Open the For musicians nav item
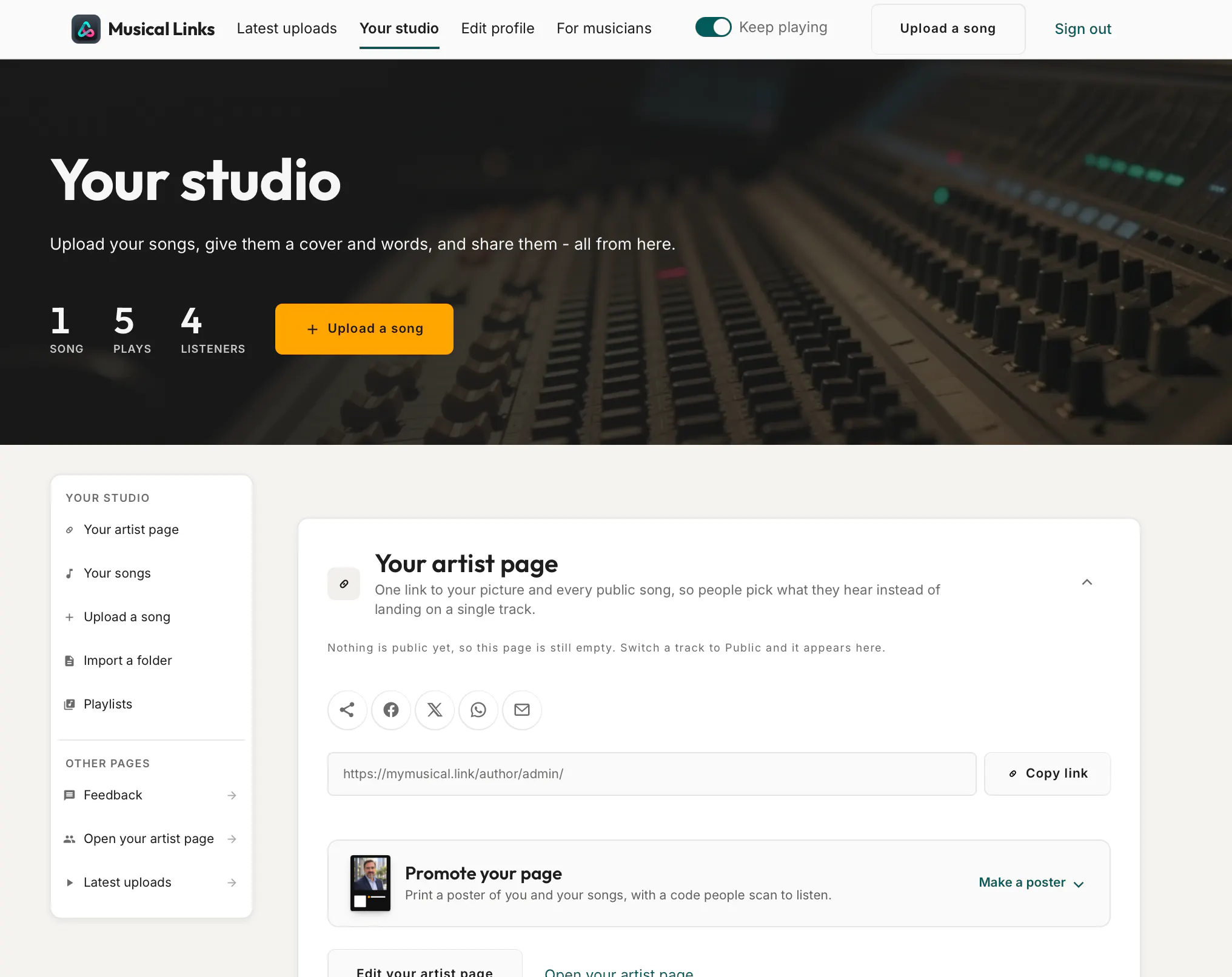Image resolution: width=1232 pixels, height=977 pixels. click(x=604, y=28)
